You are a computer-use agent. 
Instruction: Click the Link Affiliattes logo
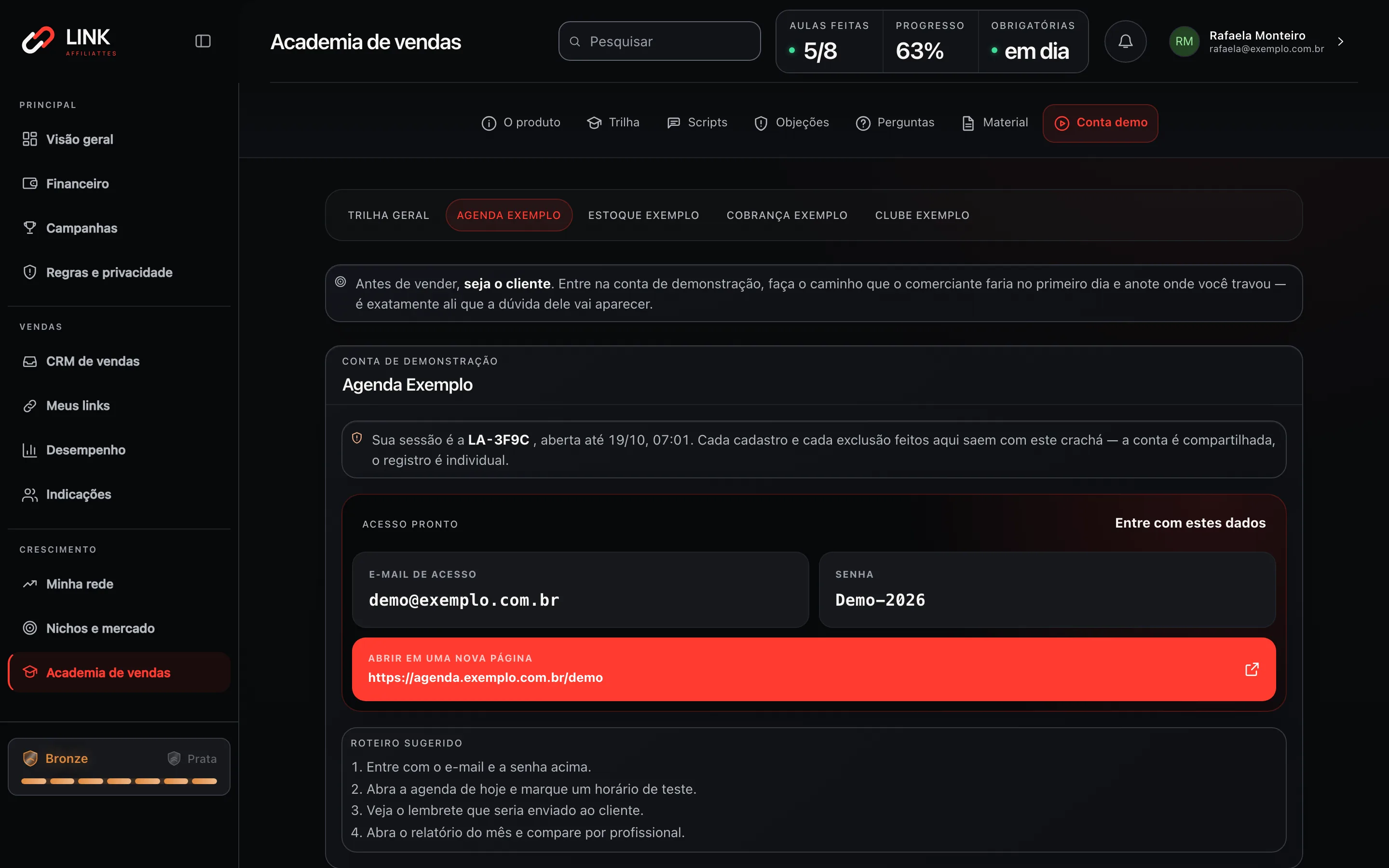click(x=69, y=41)
